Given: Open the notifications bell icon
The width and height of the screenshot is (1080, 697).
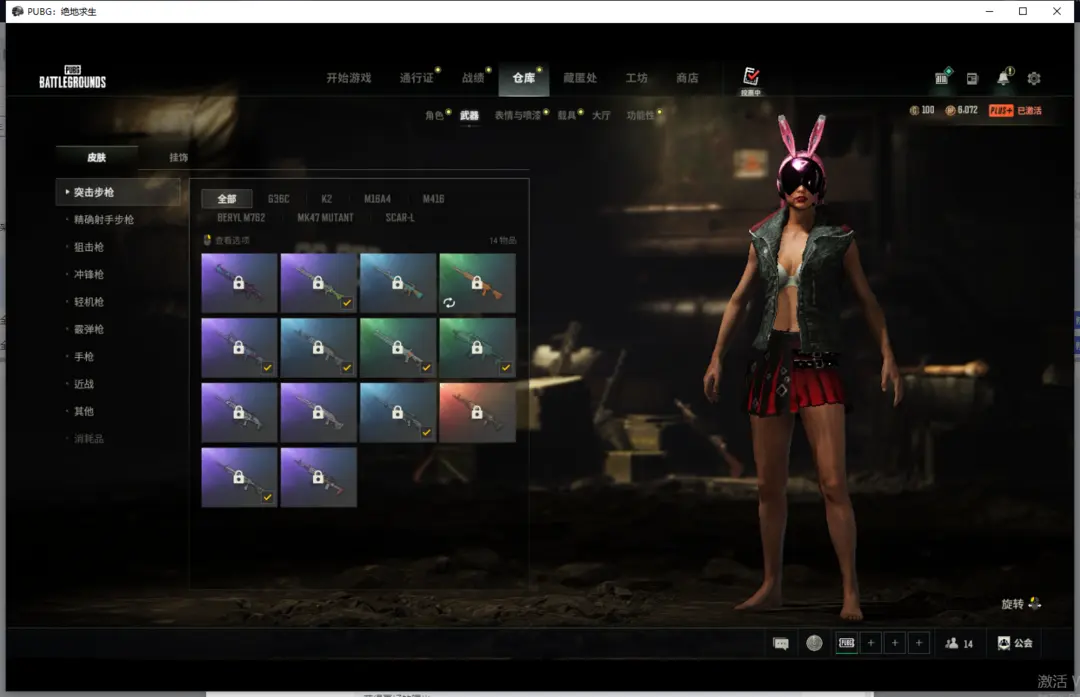Looking at the screenshot, I should coord(1004,77).
